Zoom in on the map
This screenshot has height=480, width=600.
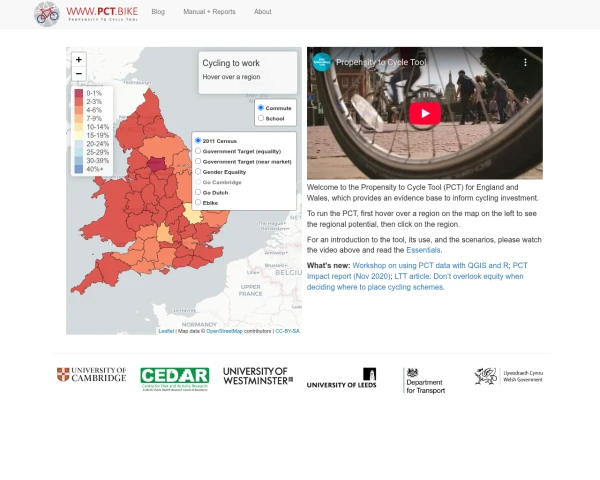(78, 60)
